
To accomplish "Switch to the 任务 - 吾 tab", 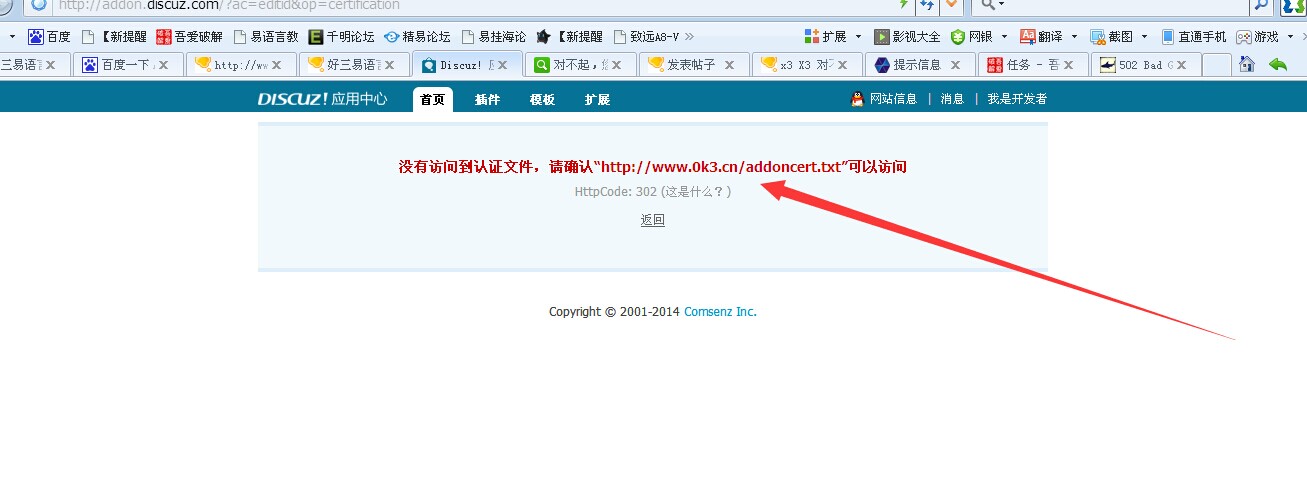I will coord(1032,65).
